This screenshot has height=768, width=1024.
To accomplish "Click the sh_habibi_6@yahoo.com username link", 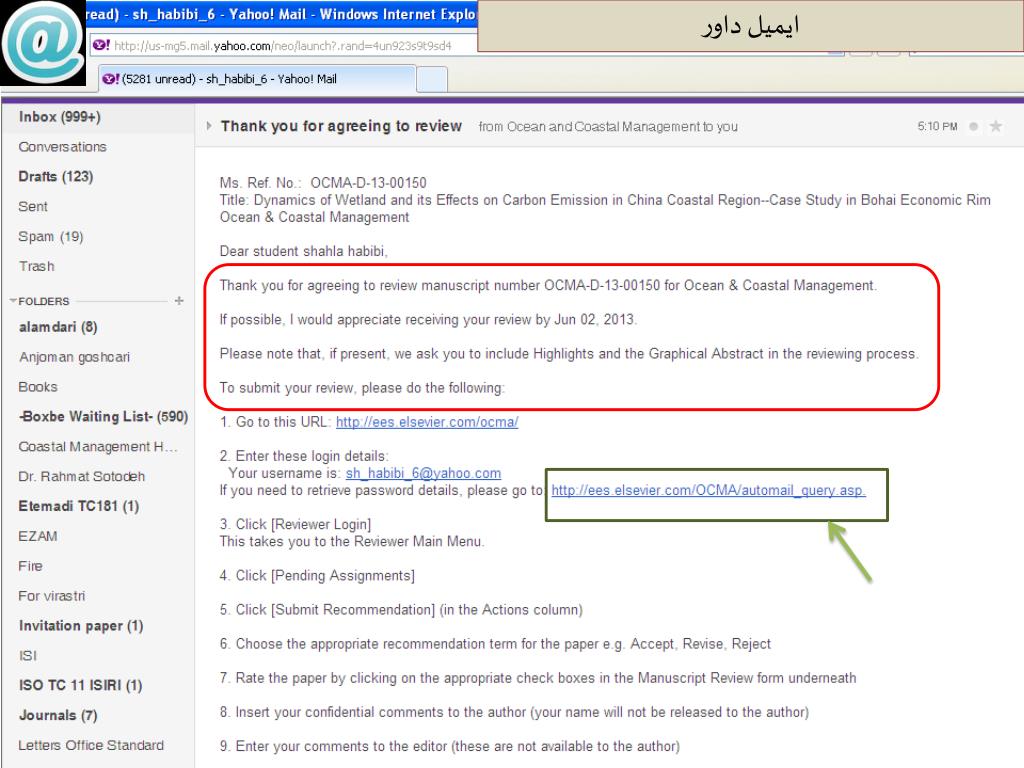I will tap(423, 473).
